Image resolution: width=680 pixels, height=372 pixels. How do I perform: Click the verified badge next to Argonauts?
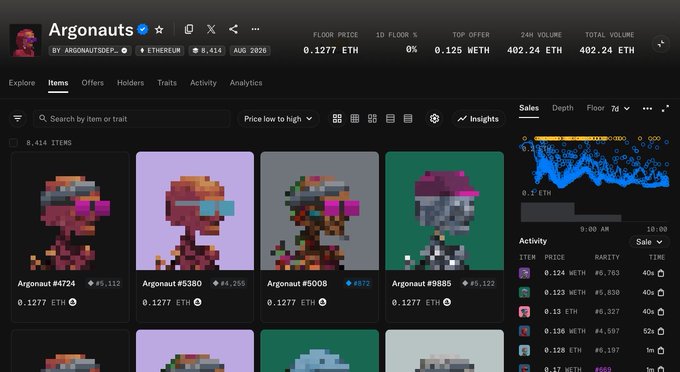click(143, 29)
